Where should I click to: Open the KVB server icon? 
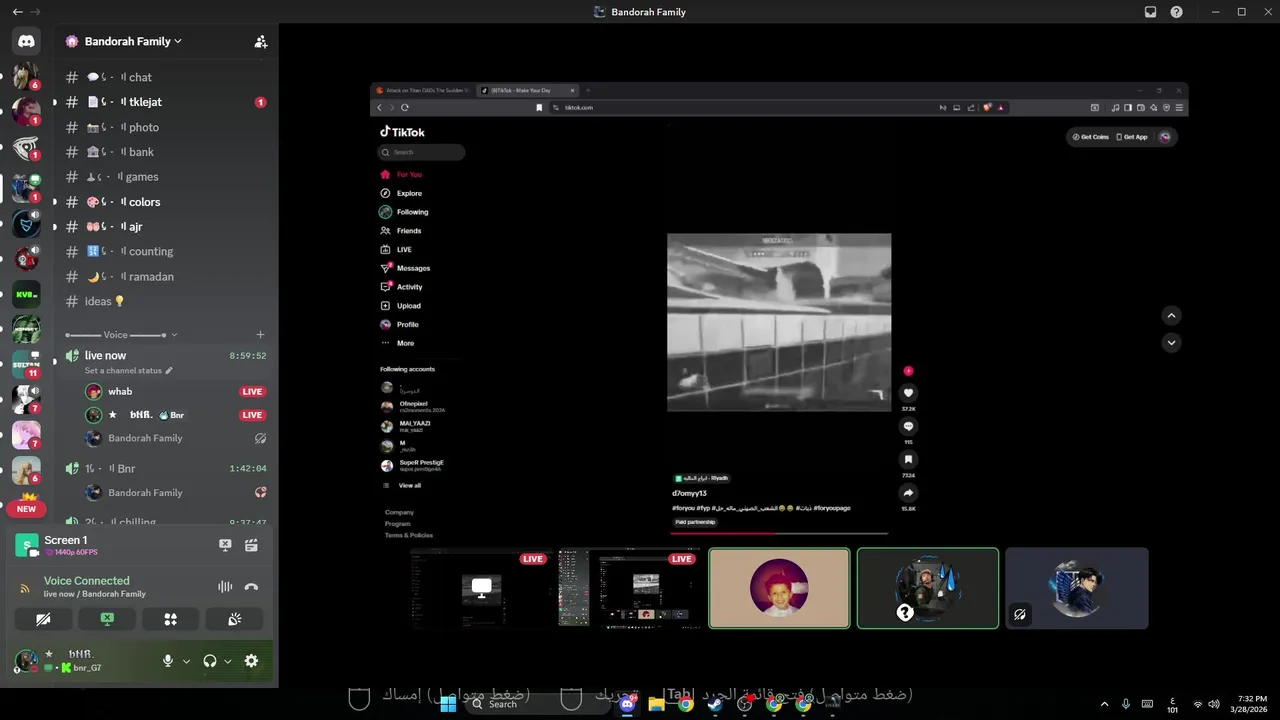point(26,295)
